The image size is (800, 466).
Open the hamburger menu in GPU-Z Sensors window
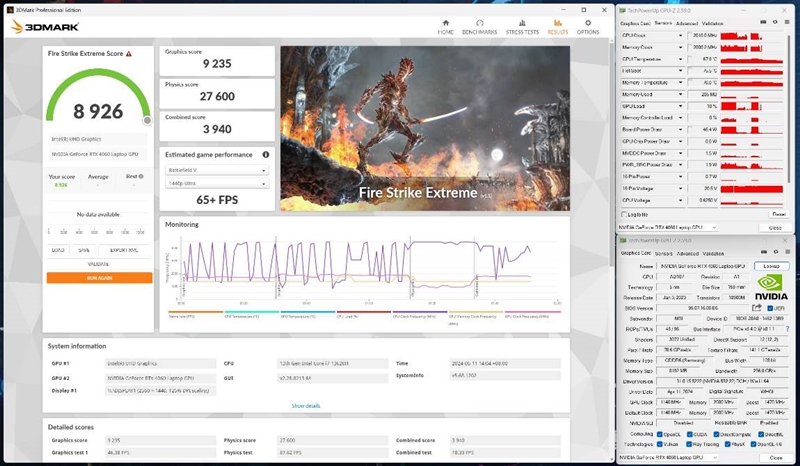(x=787, y=22)
